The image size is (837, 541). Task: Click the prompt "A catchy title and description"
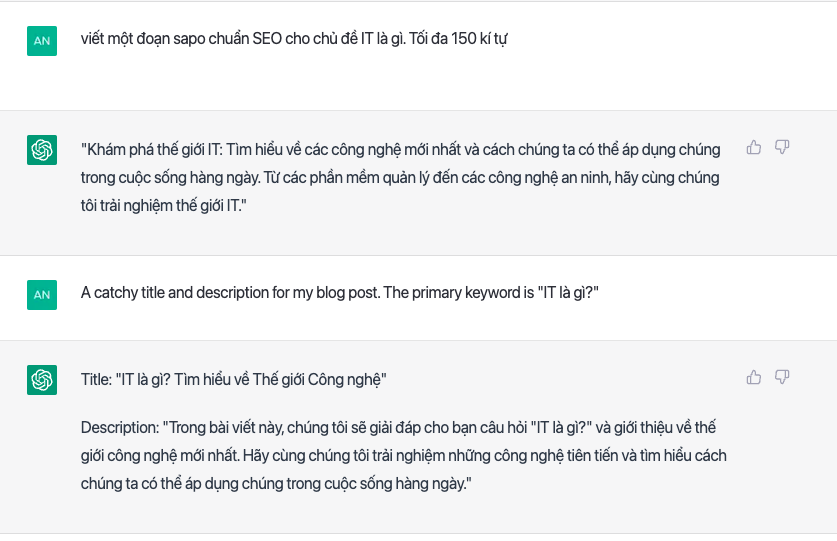(180, 294)
